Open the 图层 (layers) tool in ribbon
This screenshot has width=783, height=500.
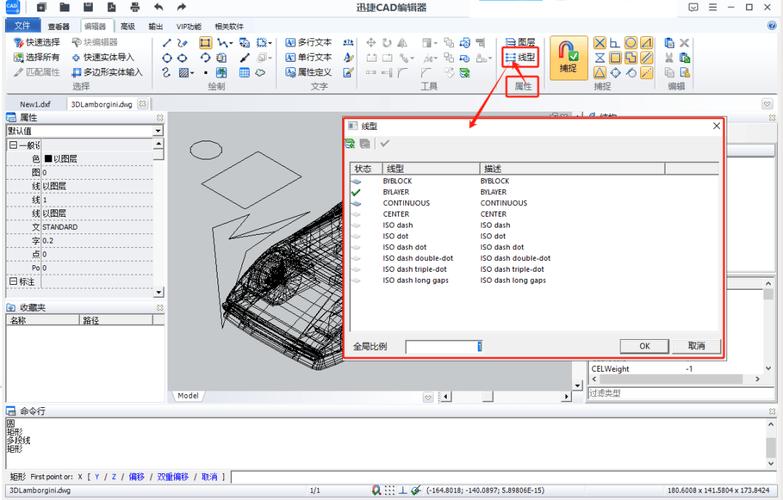(519, 43)
